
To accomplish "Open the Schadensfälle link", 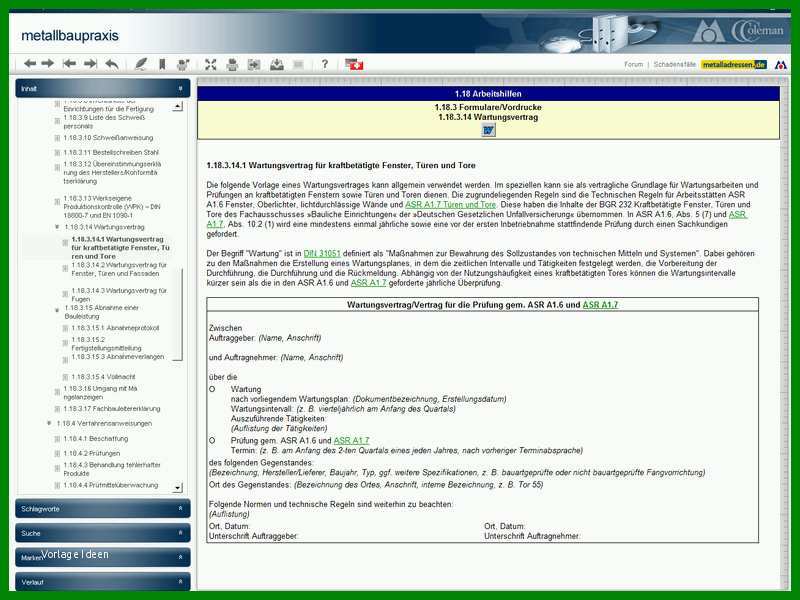I will [x=674, y=65].
